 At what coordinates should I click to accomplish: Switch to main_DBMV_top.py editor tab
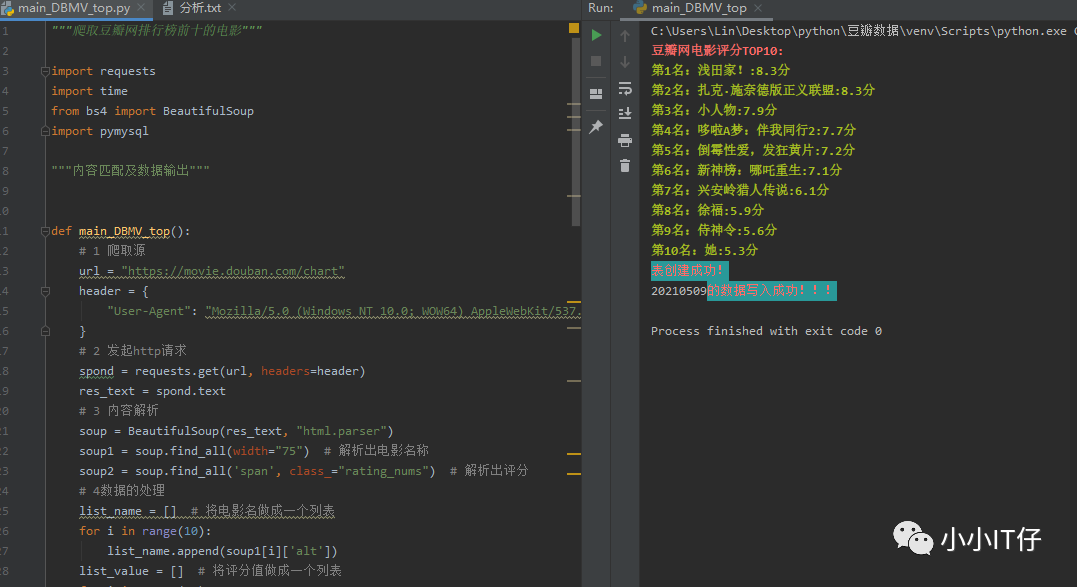pos(74,8)
